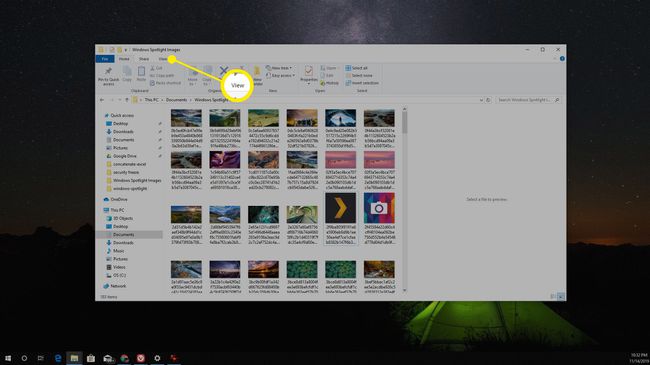Open the recent locations dropdown arrow
This screenshot has width=650, height=365.
(119, 100)
